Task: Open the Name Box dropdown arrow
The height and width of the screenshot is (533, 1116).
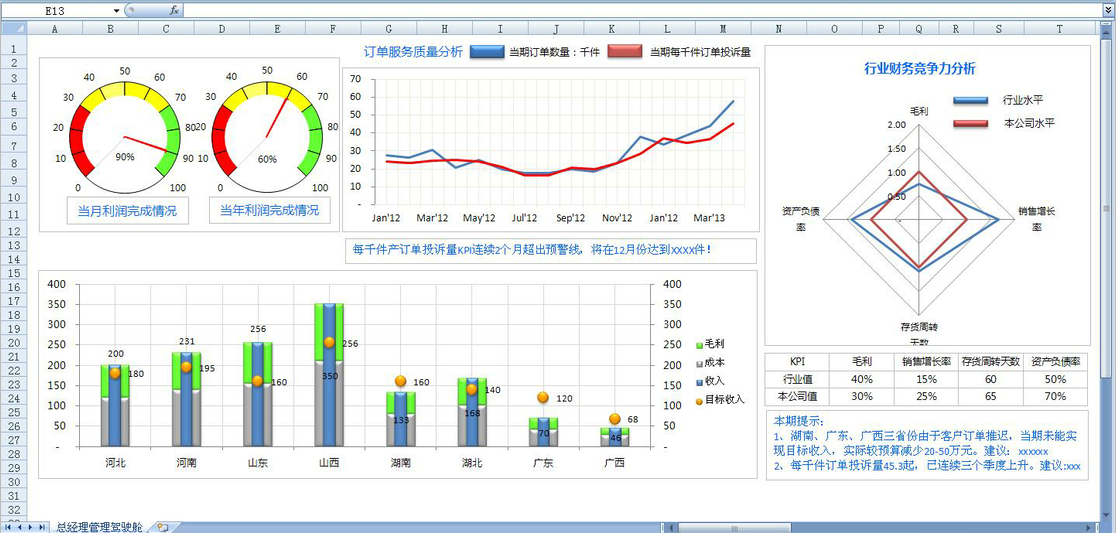Action: (117, 11)
